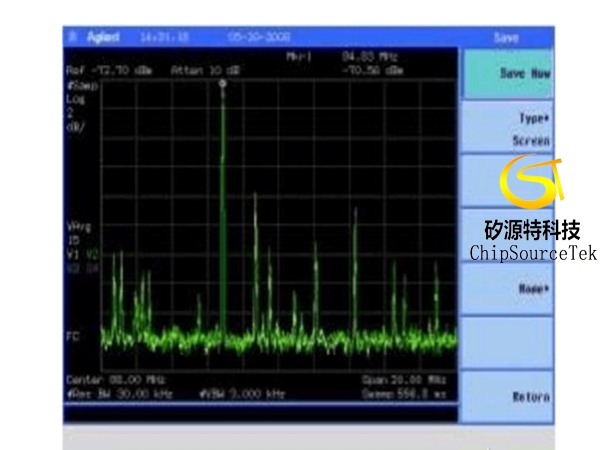
Task: Select the Center frequency readout
Action: click(115, 380)
